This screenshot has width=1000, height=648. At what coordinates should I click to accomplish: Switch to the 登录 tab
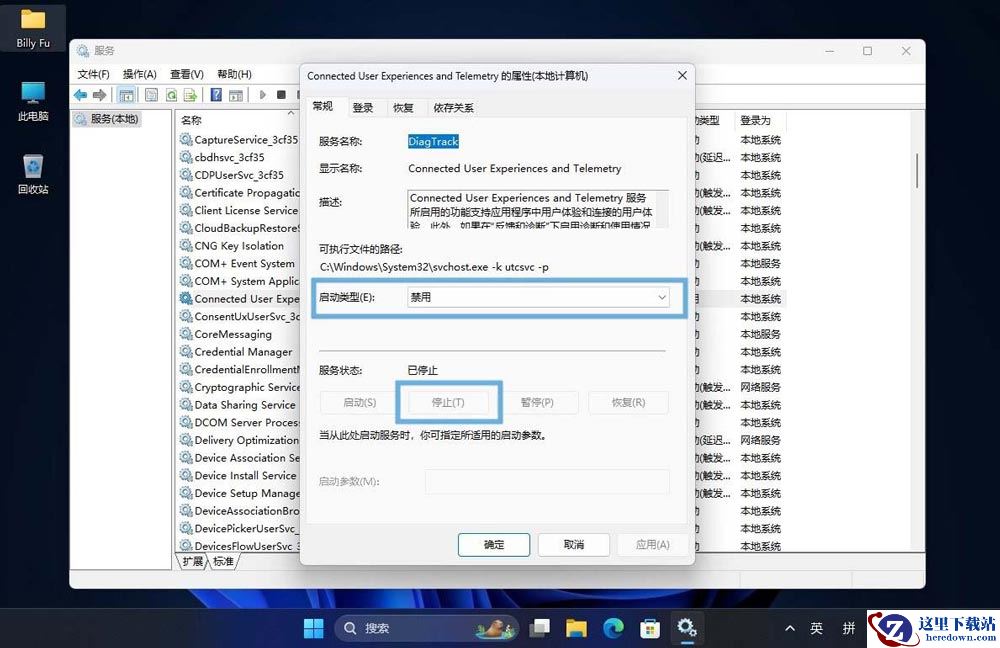[x=363, y=108]
